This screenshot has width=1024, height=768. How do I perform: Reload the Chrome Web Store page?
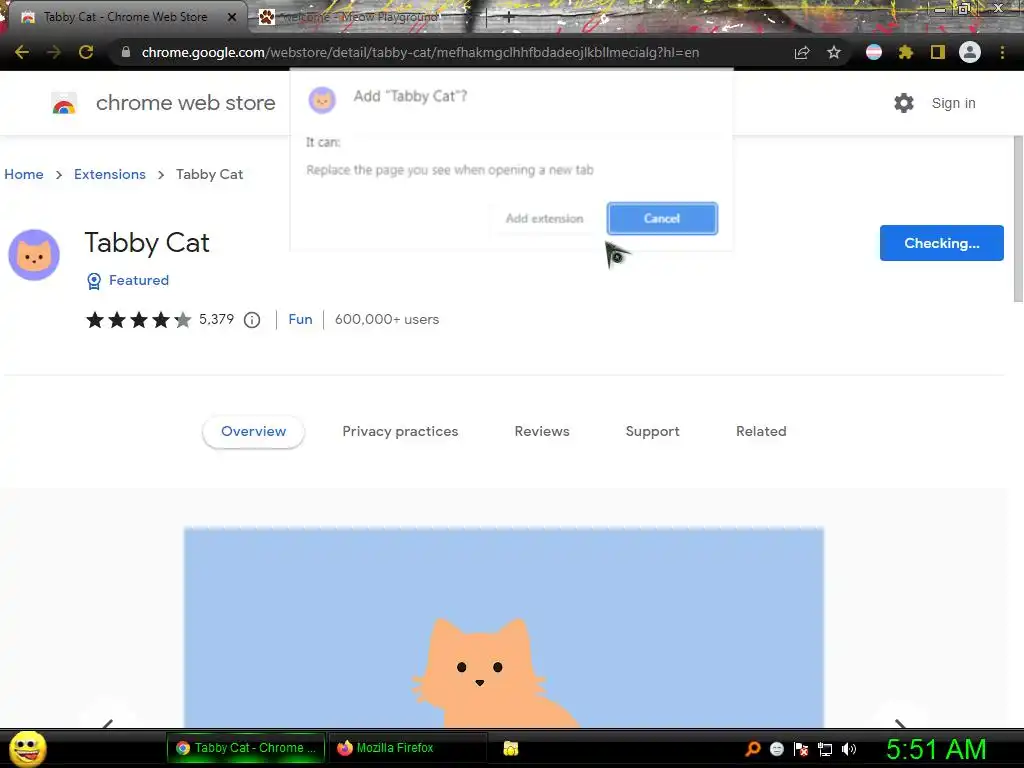tap(86, 52)
